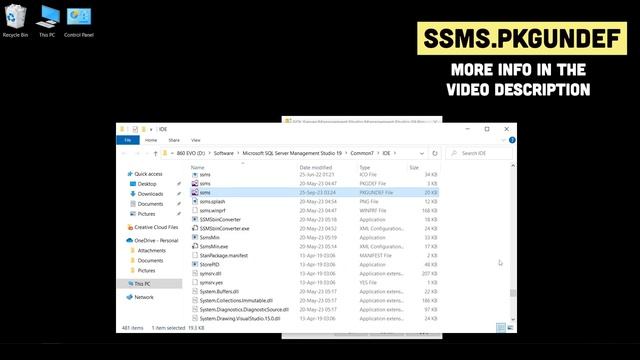Image resolution: width=640 pixels, height=360 pixels.
Task: Click the file list vertical scrollbar thumb
Action: coord(513,293)
